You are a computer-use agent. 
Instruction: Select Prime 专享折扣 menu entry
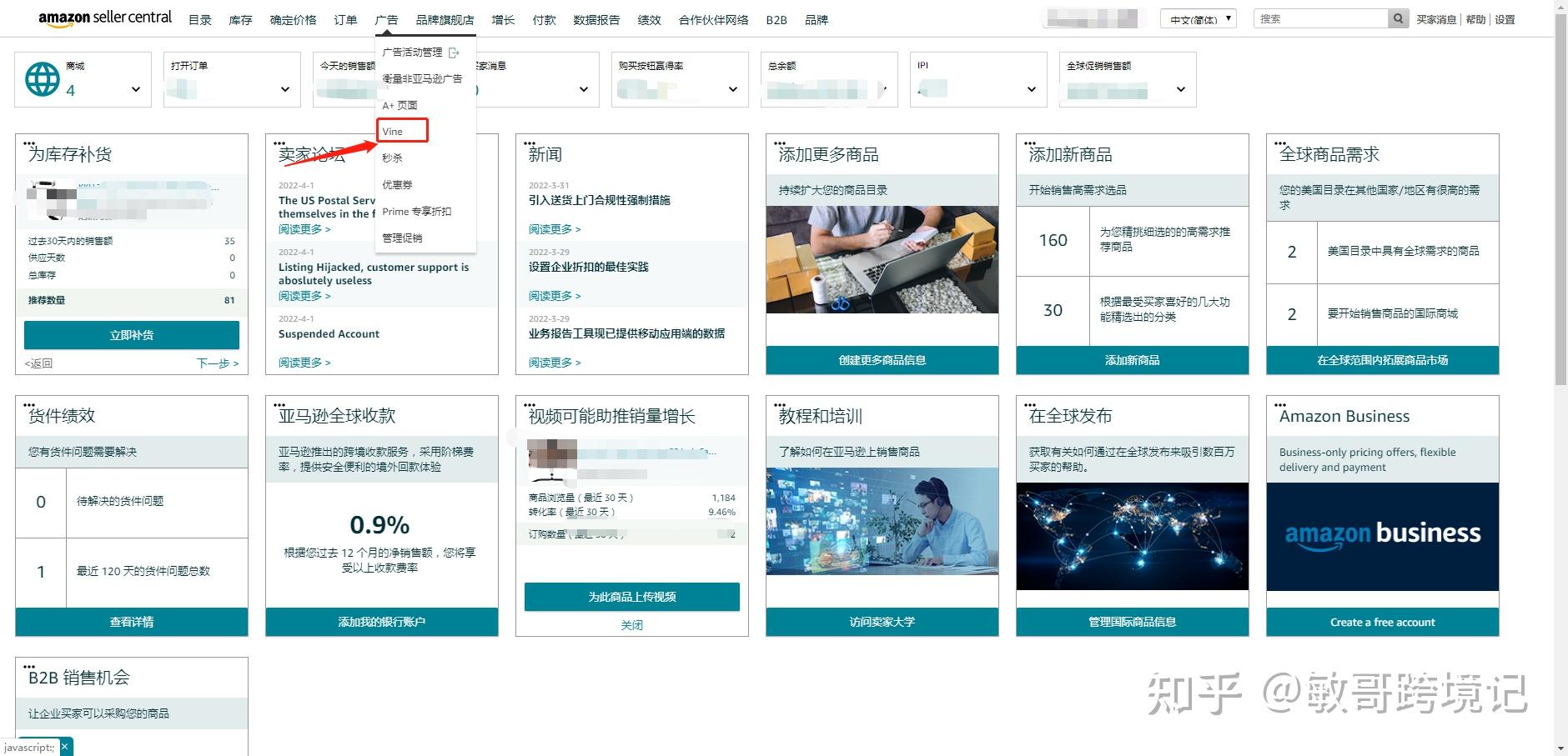(x=416, y=211)
